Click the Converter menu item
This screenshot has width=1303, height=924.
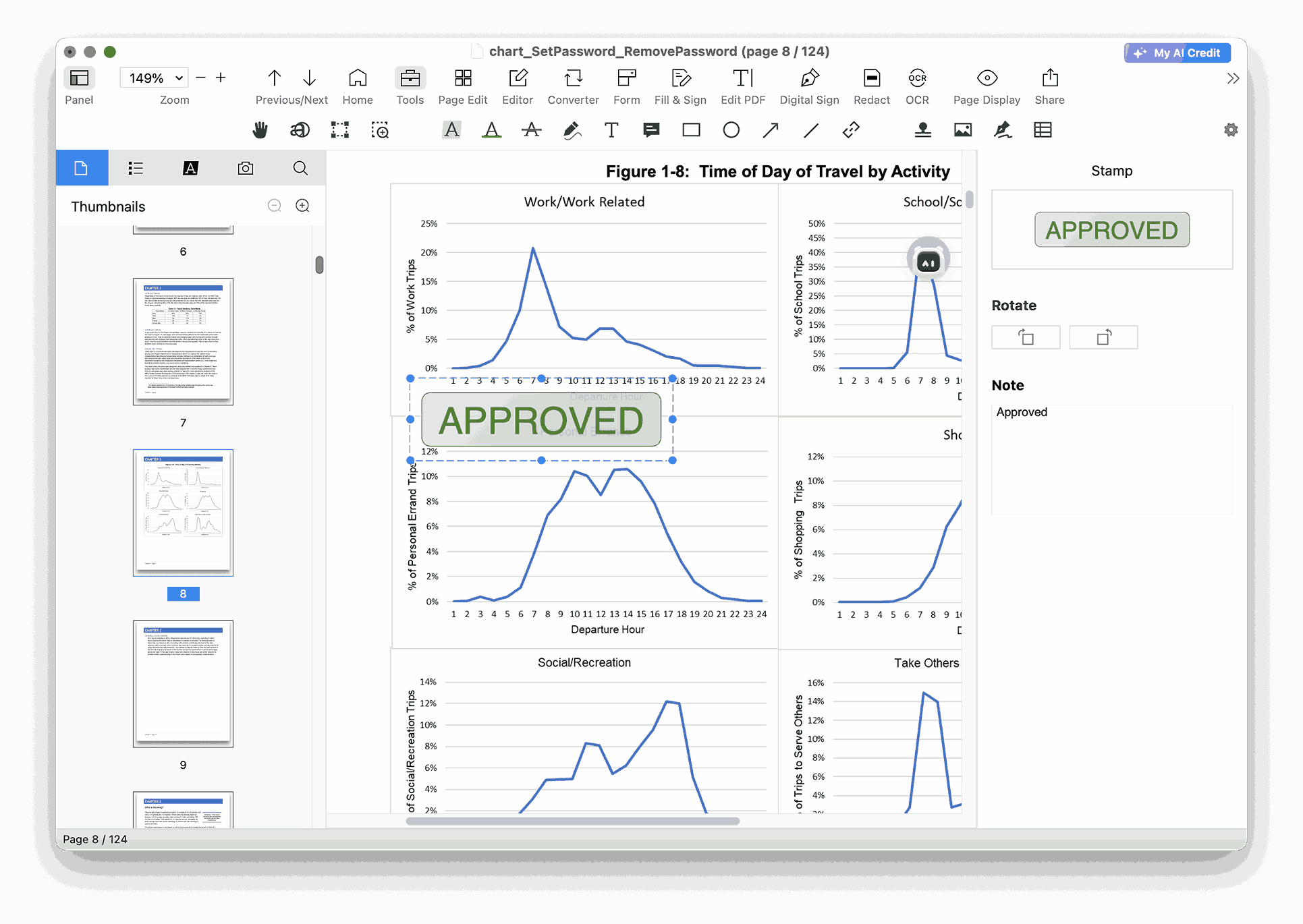pyautogui.click(x=574, y=86)
